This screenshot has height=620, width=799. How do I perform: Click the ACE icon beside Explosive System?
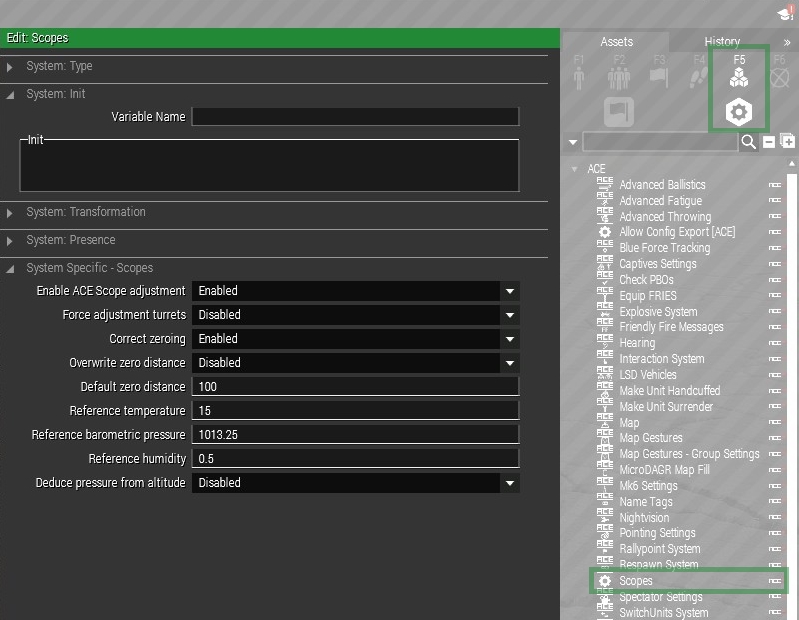(605, 311)
